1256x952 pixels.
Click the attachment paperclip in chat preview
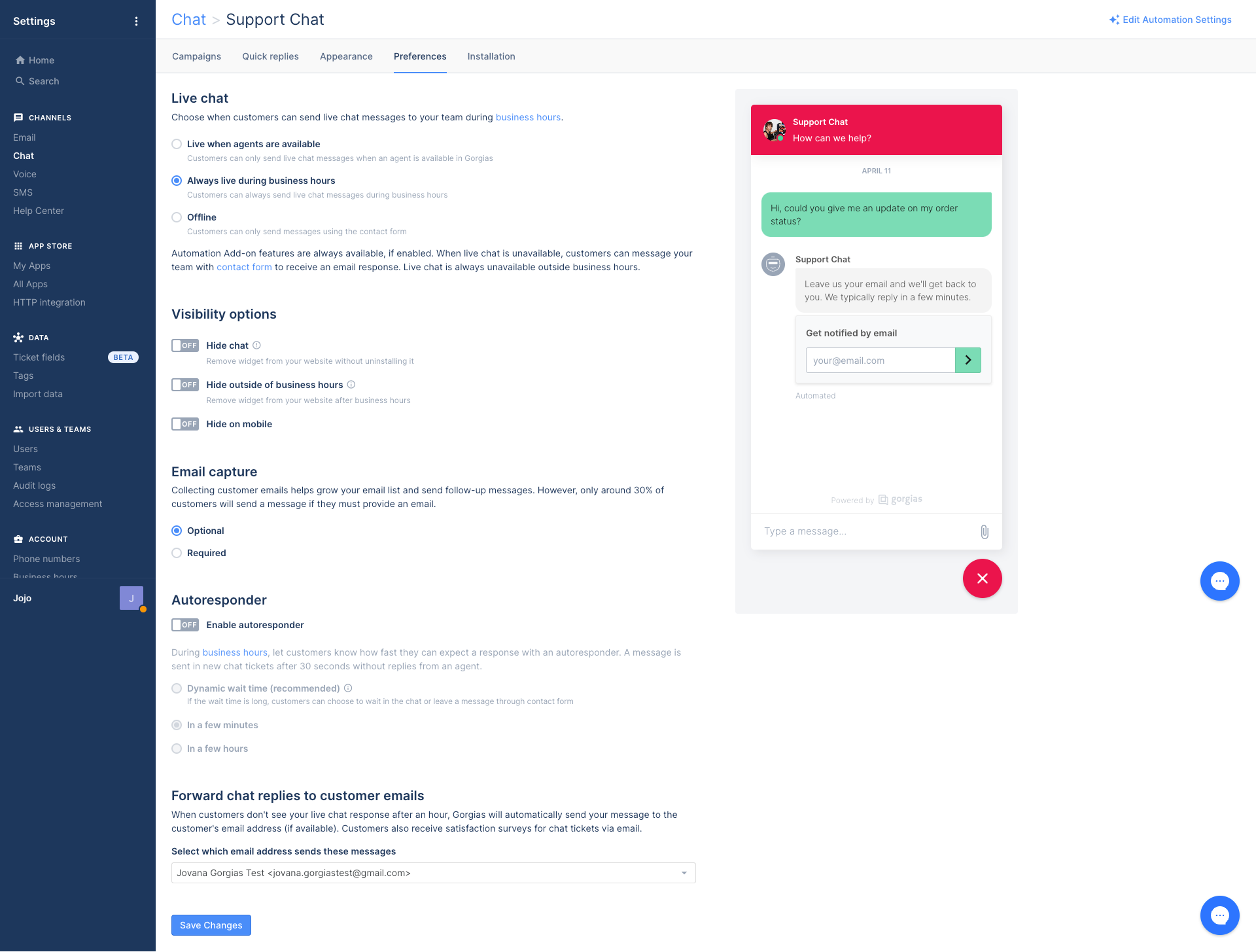click(x=985, y=532)
